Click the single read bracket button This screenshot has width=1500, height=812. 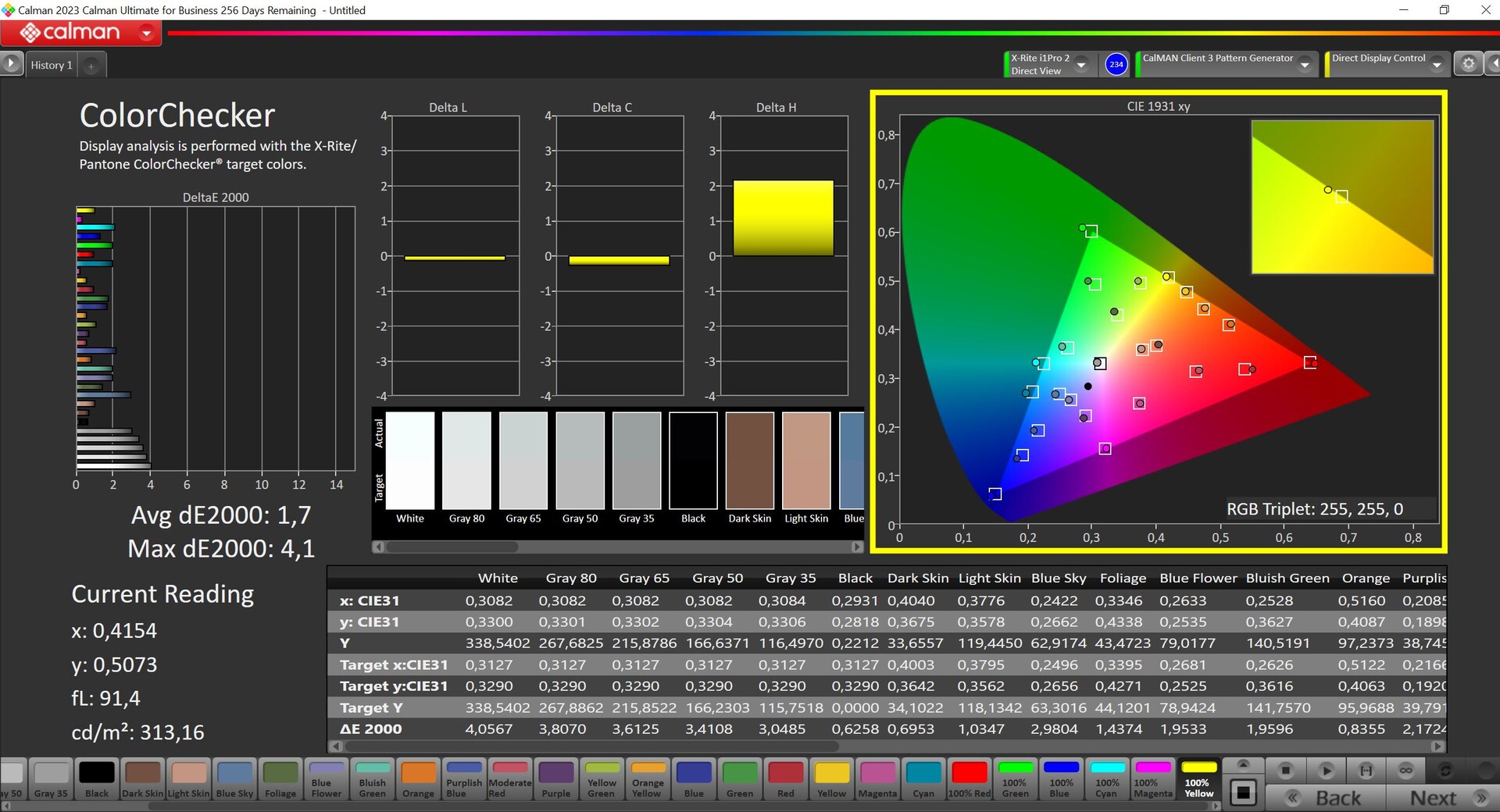(x=1366, y=771)
